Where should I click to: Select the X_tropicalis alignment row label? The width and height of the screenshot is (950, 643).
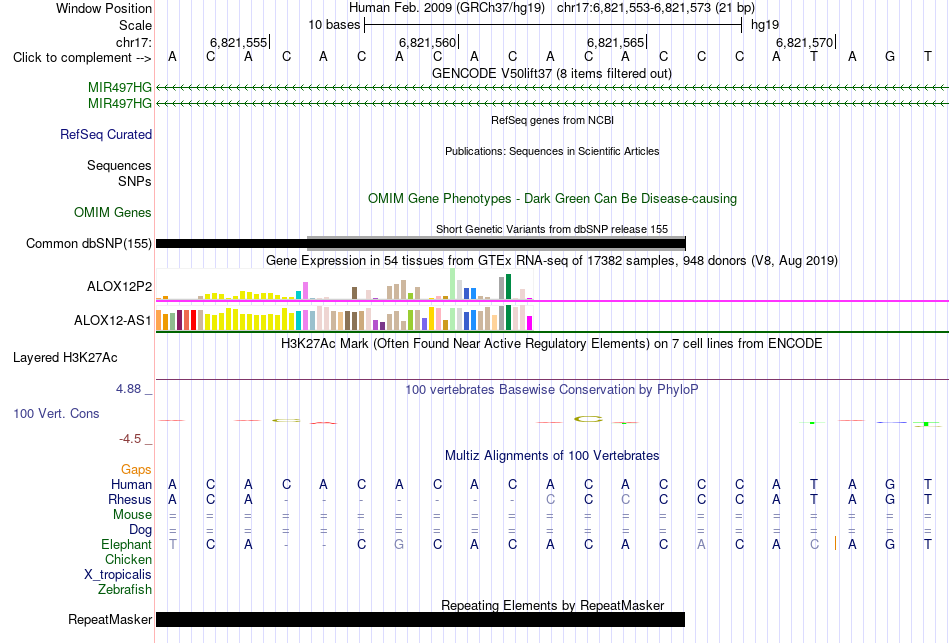coord(118,575)
